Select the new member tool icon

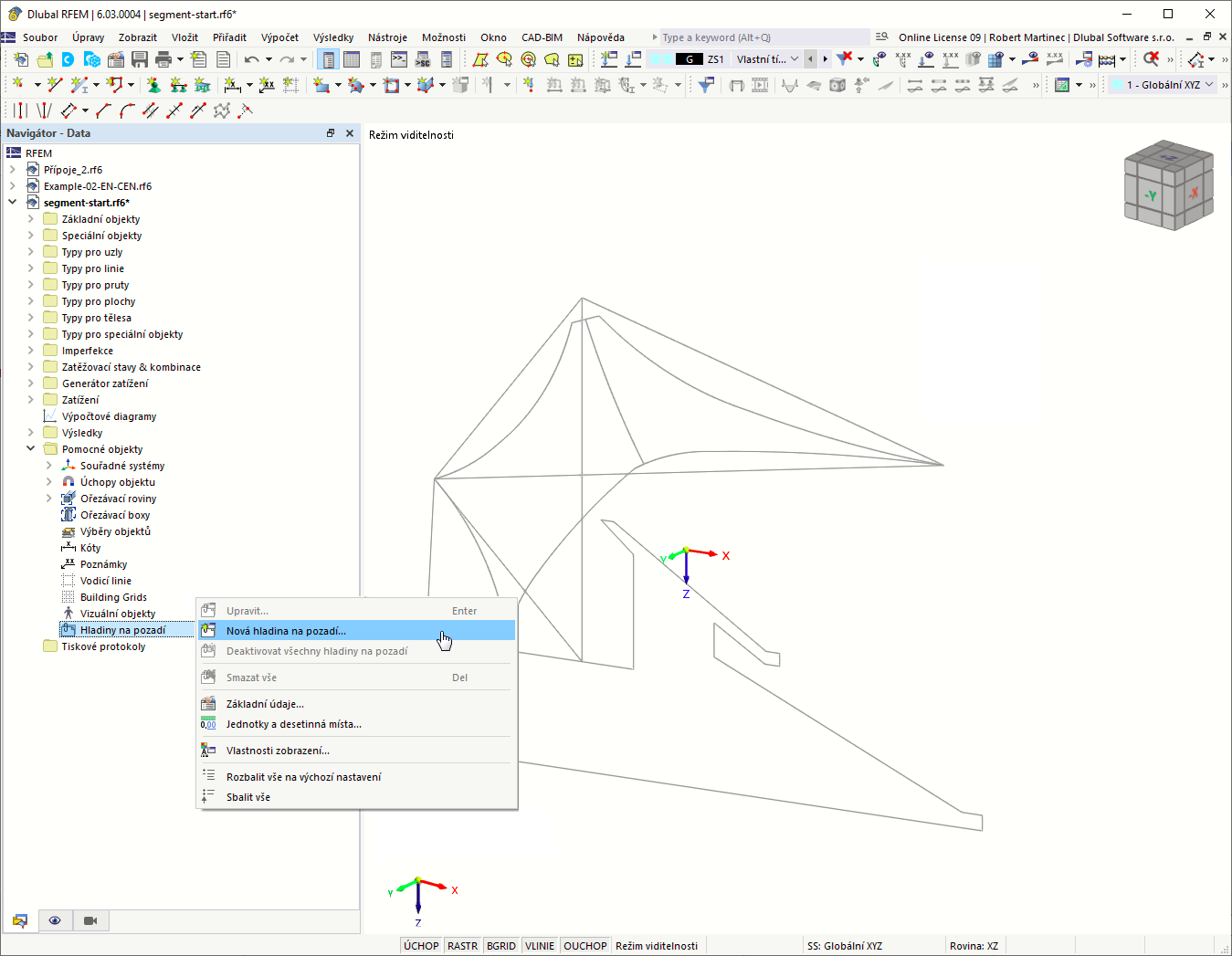[79, 85]
